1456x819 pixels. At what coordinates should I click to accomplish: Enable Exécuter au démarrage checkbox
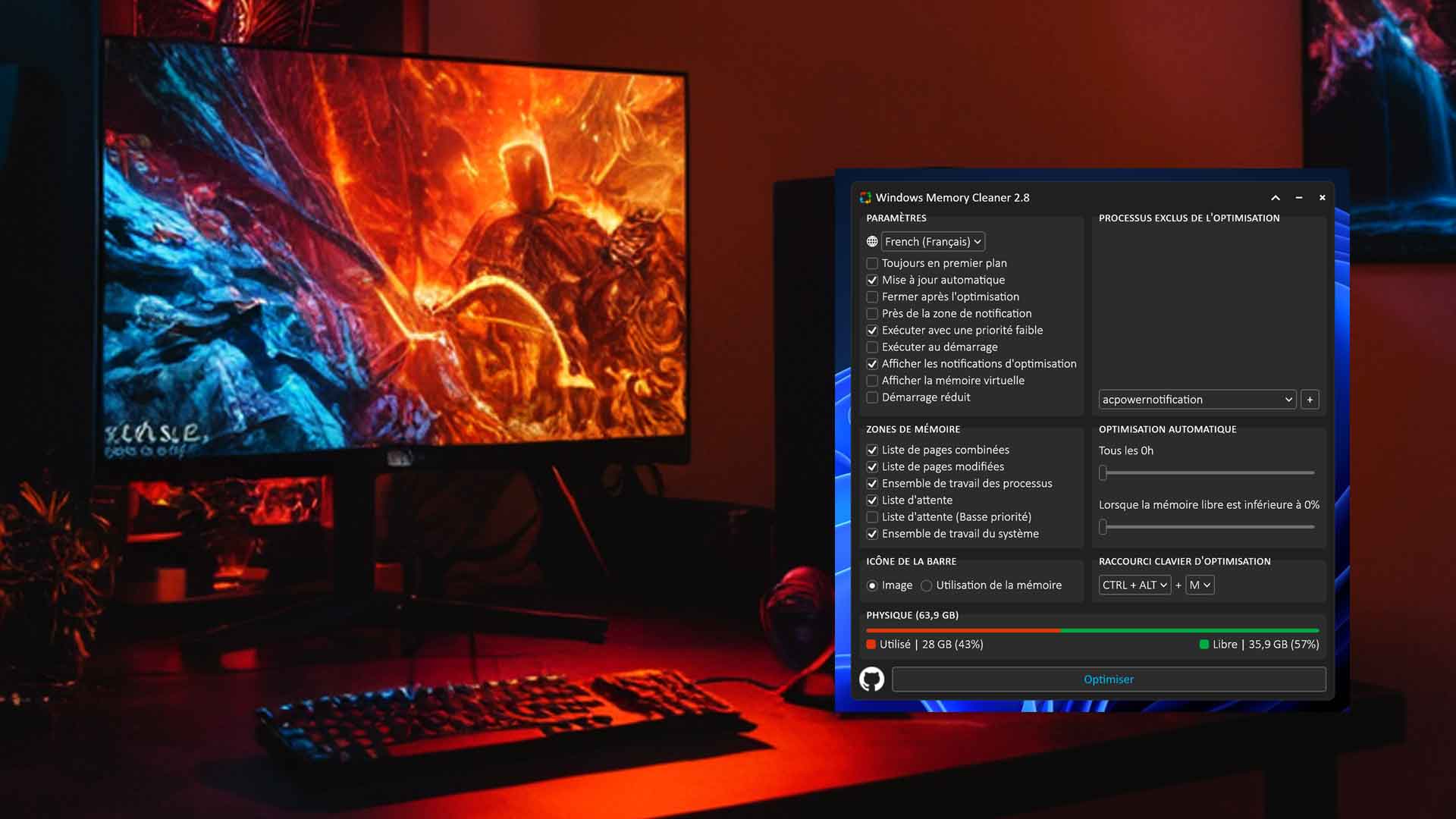click(872, 347)
